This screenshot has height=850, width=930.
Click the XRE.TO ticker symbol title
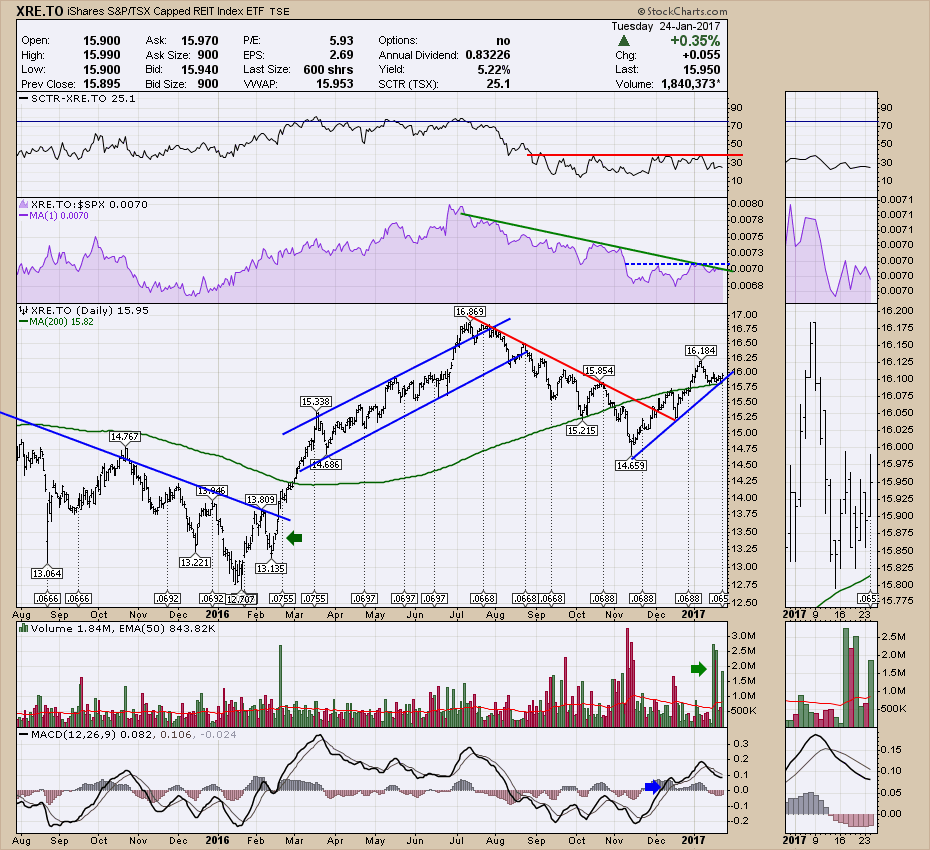pos(40,11)
